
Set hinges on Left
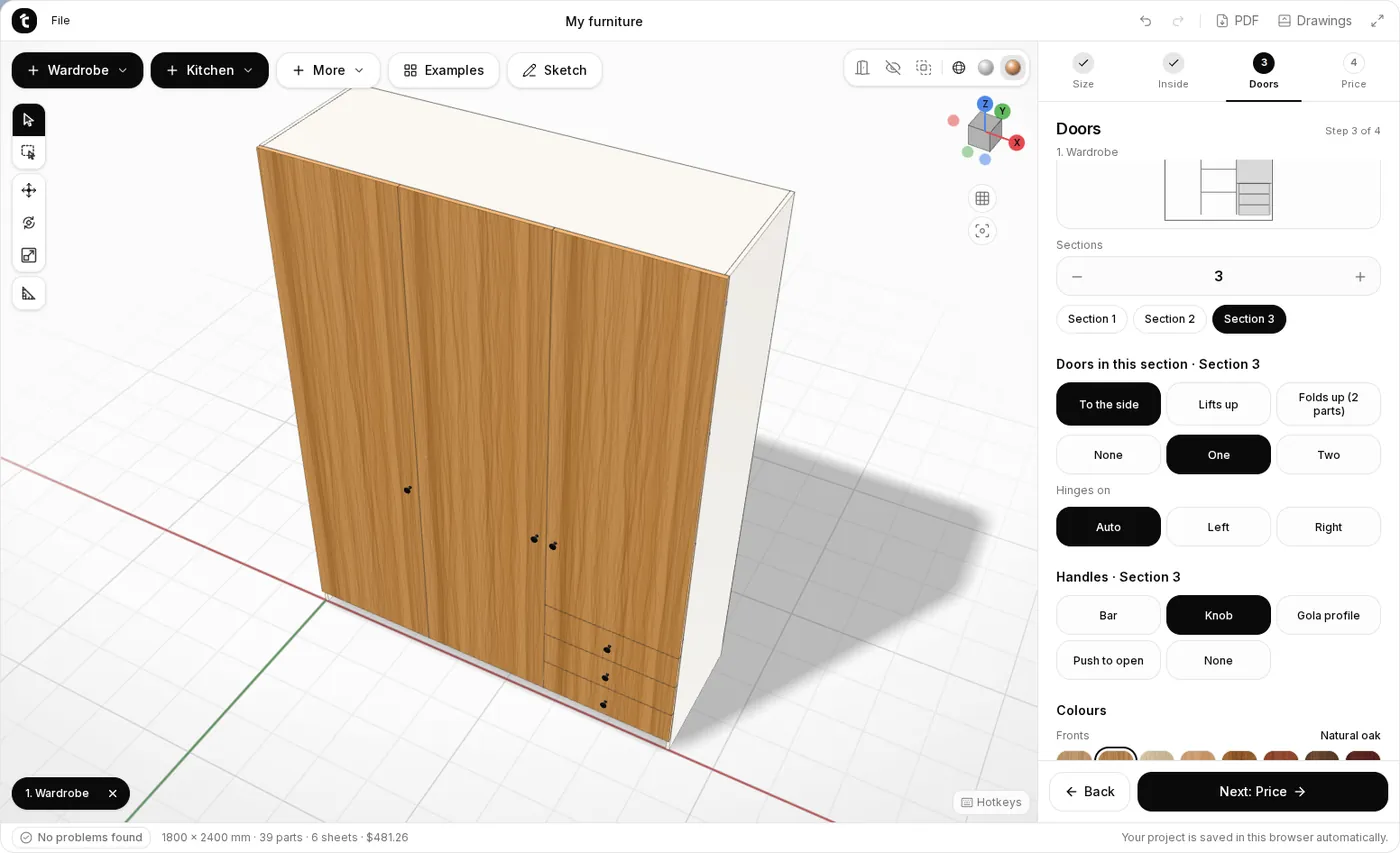(1218, 527)
